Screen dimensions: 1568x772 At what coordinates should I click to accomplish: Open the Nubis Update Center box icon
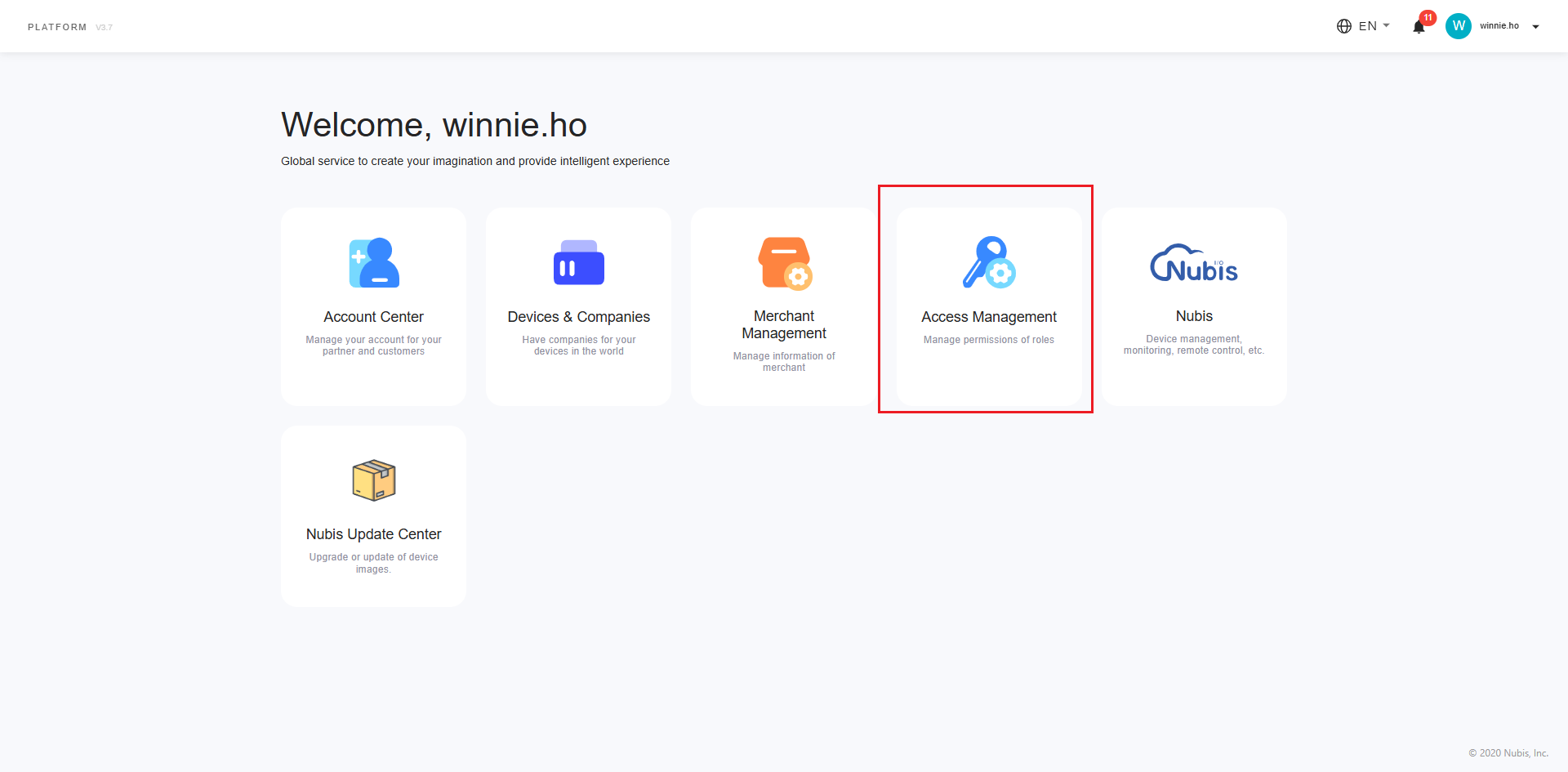(x=374, y=480)
